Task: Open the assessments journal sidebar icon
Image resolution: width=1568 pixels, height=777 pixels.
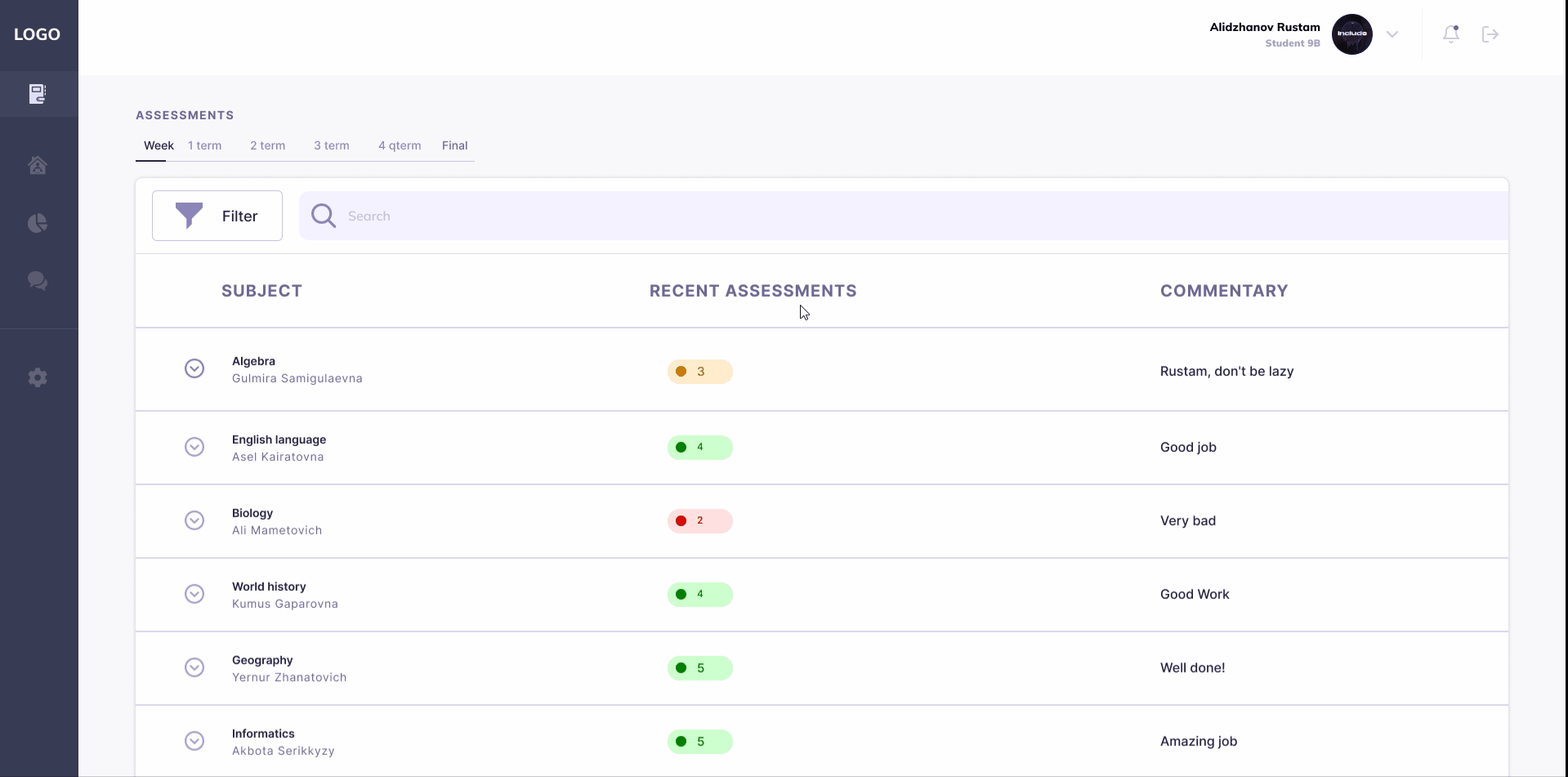Action: tap(38, 94)
